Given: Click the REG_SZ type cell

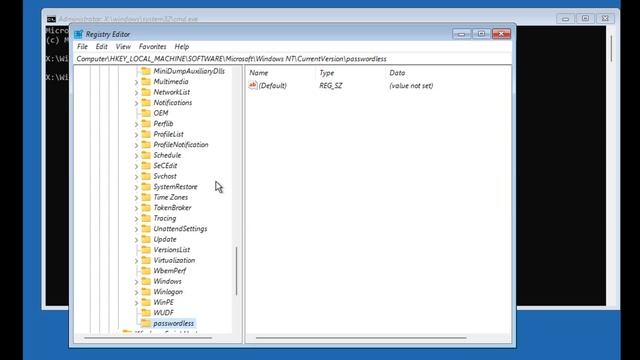Looking at the screenshot, I should click(x=331, y=86).
